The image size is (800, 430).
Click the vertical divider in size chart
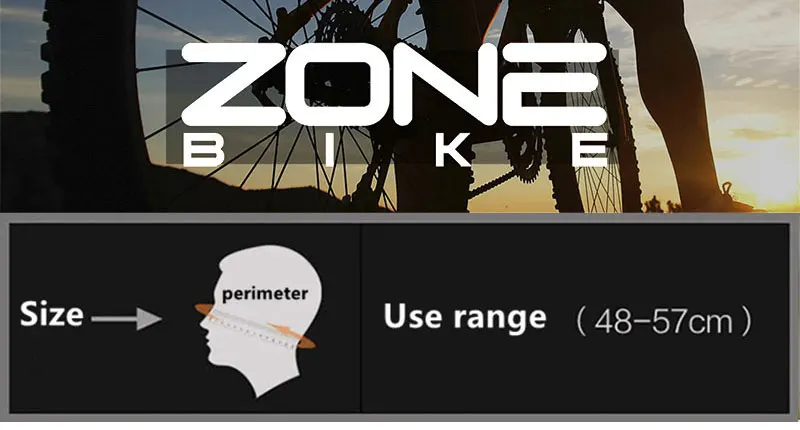point(361,317)
